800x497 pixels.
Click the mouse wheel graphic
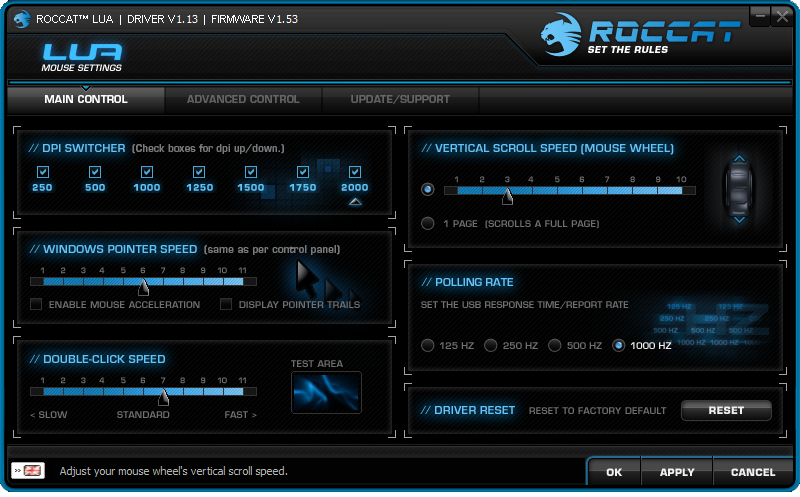click(739, 189)
